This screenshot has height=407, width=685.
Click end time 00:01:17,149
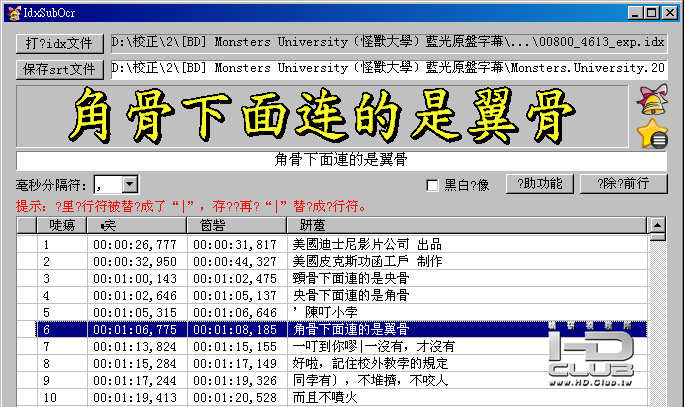tap(235, 364)
